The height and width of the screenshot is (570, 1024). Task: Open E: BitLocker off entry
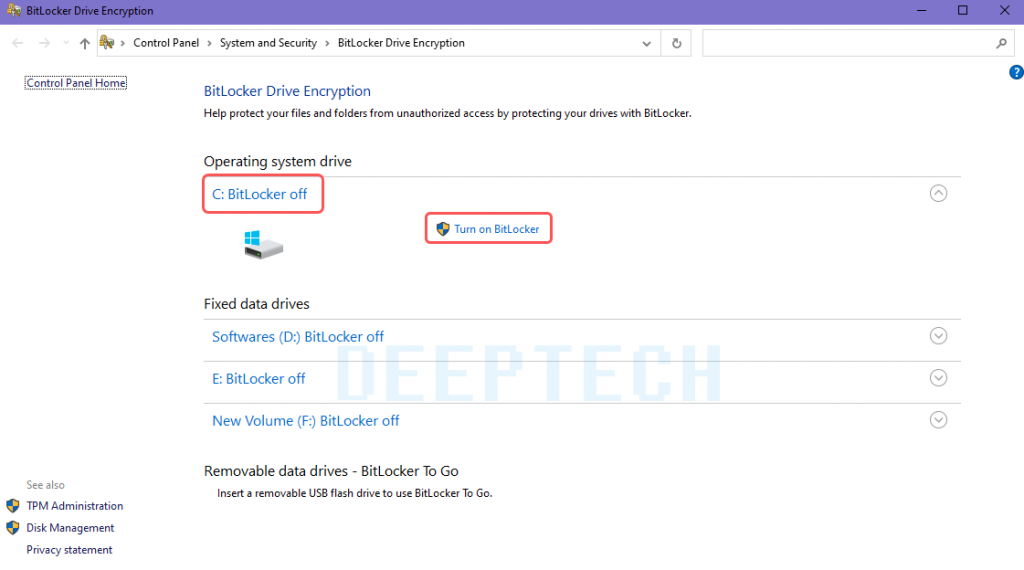(x=259, y=379)
